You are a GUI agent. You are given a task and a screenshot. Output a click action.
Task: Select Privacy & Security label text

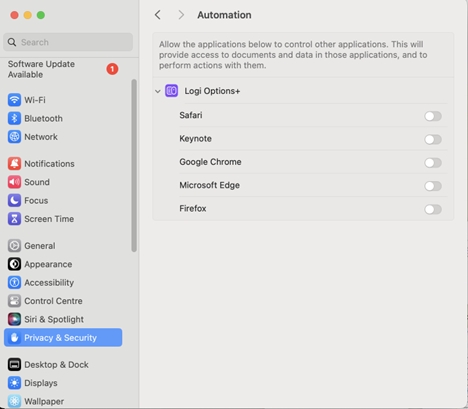[x=60, y=338]
